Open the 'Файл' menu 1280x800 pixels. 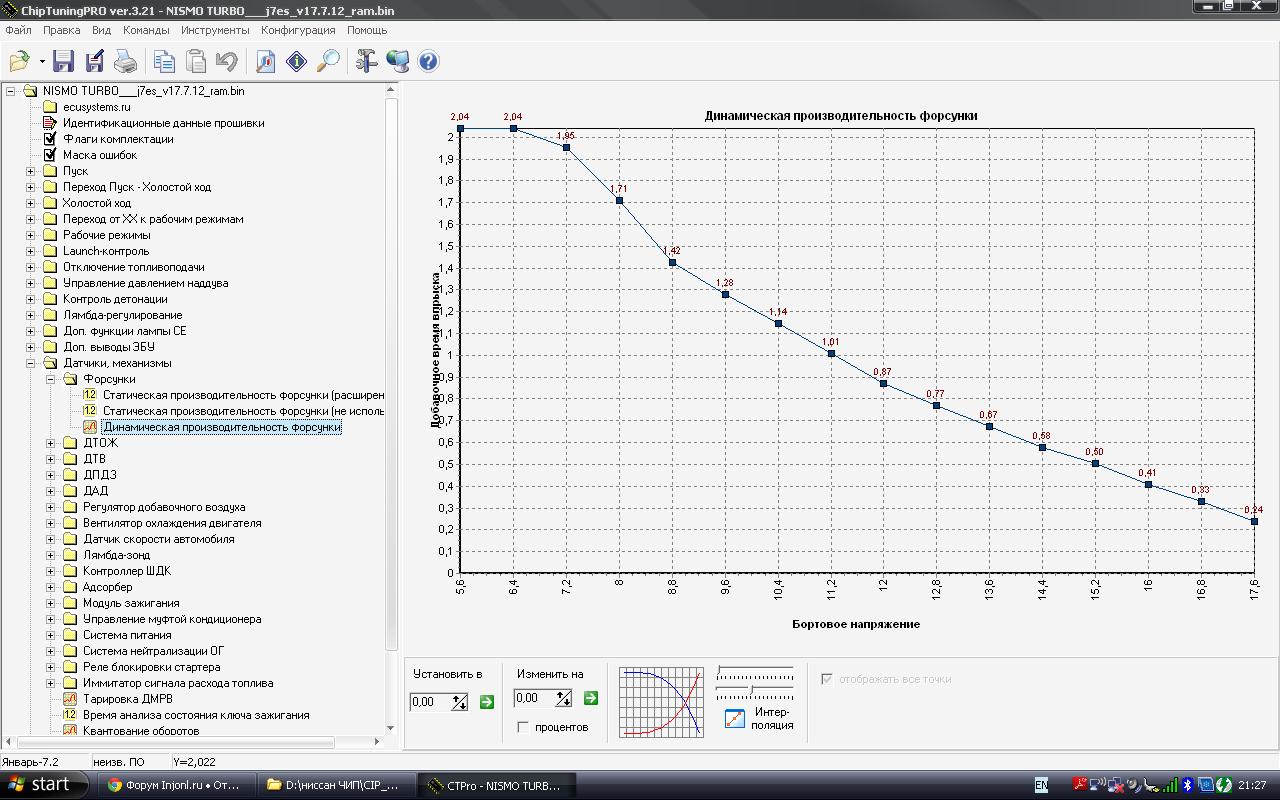point(18,30)
